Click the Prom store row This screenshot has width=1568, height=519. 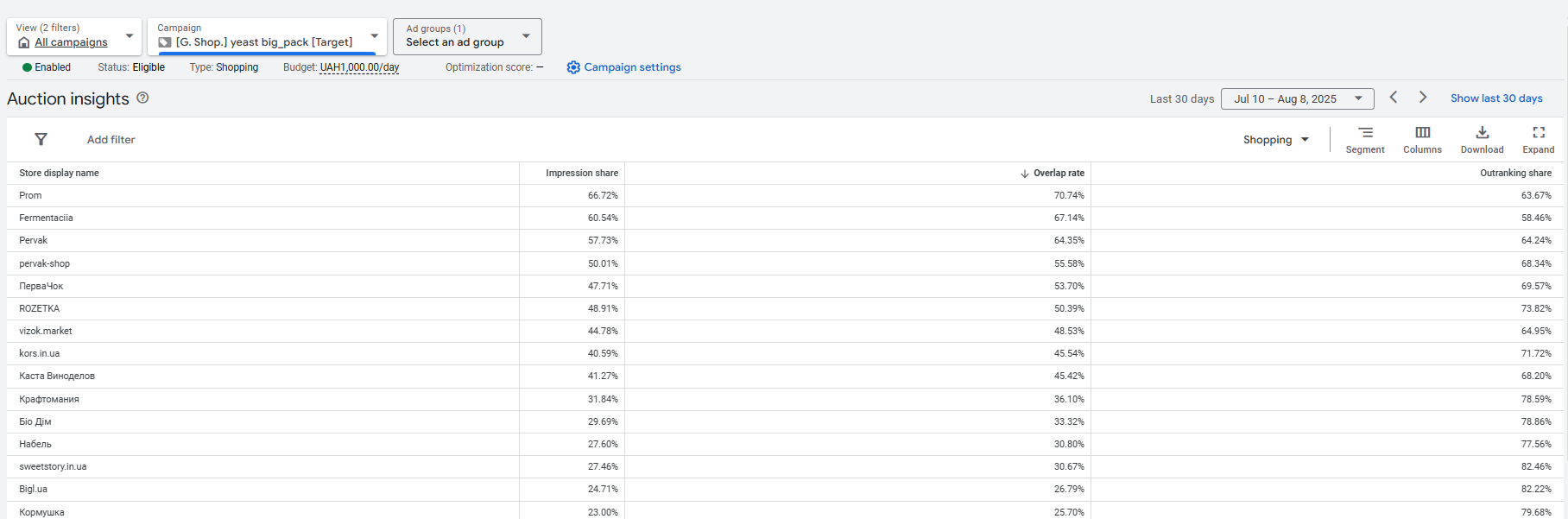[785, 196]
